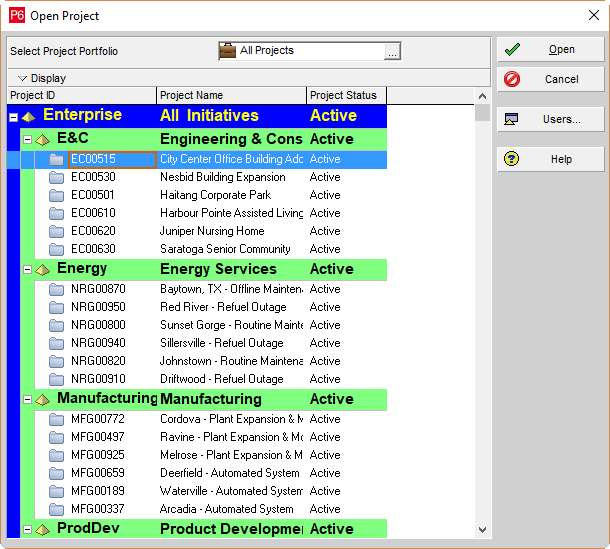610x549 pixels.
Task: Click the yellow question mark Help icon
Action: tap(511, 159)
